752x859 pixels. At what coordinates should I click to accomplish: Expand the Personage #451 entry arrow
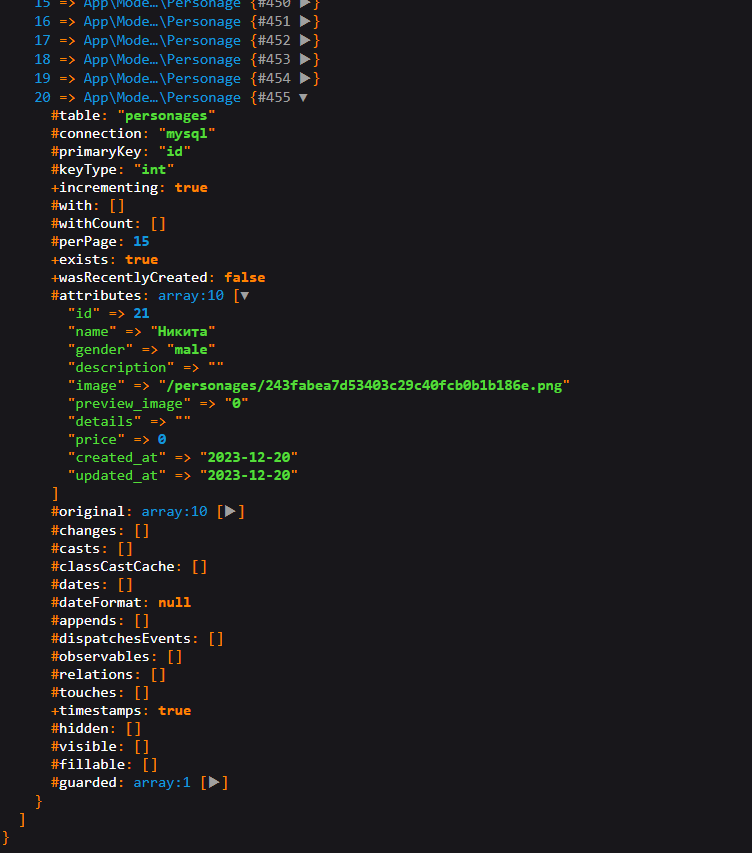(x=305, y=21)
